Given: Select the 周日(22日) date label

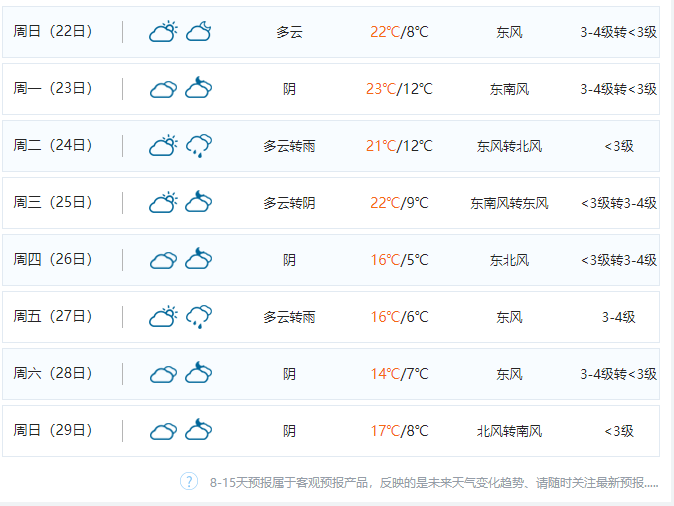Looking at the screenshot, I should 53,31.
